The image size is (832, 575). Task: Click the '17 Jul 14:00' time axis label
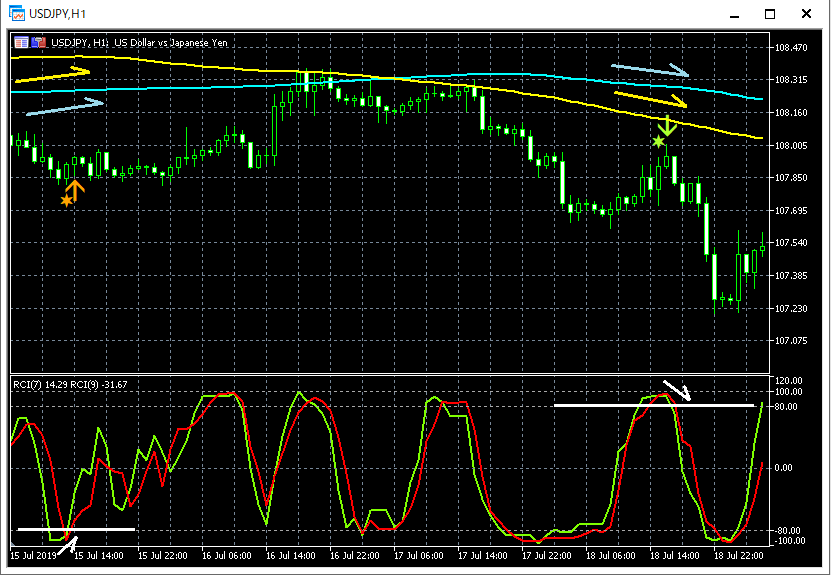point(483,556)
